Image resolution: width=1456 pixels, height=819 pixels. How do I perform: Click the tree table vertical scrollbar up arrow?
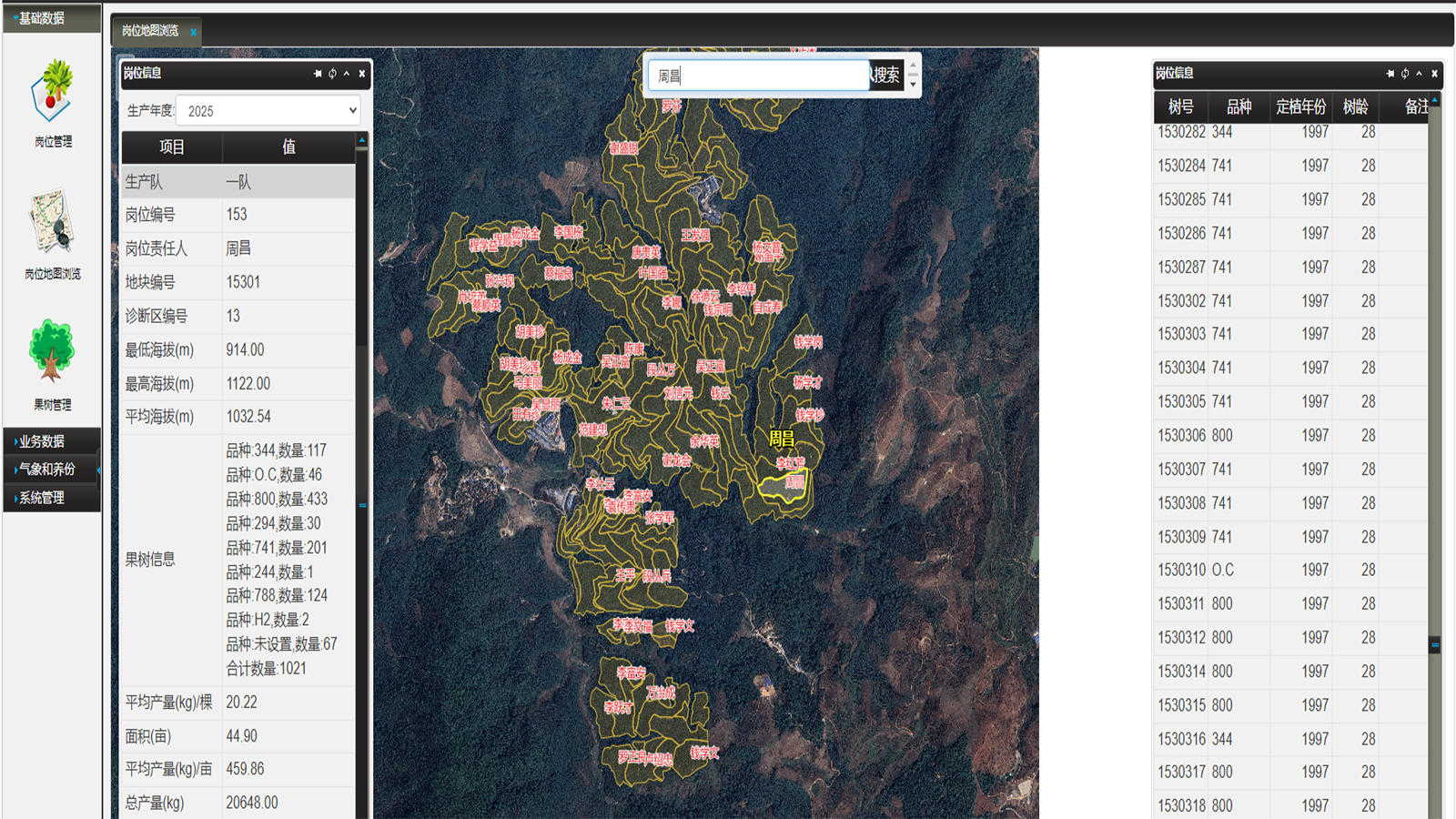[1435, 100]
